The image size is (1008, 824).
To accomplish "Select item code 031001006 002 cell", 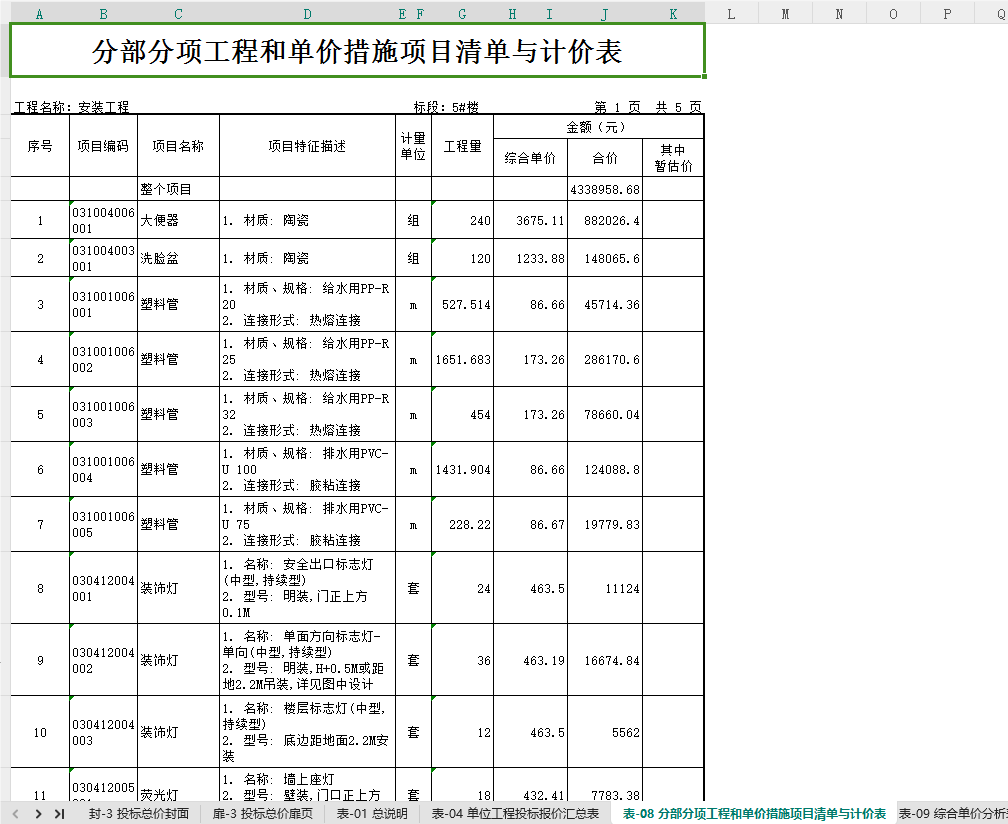I will [x=104, y=359].
